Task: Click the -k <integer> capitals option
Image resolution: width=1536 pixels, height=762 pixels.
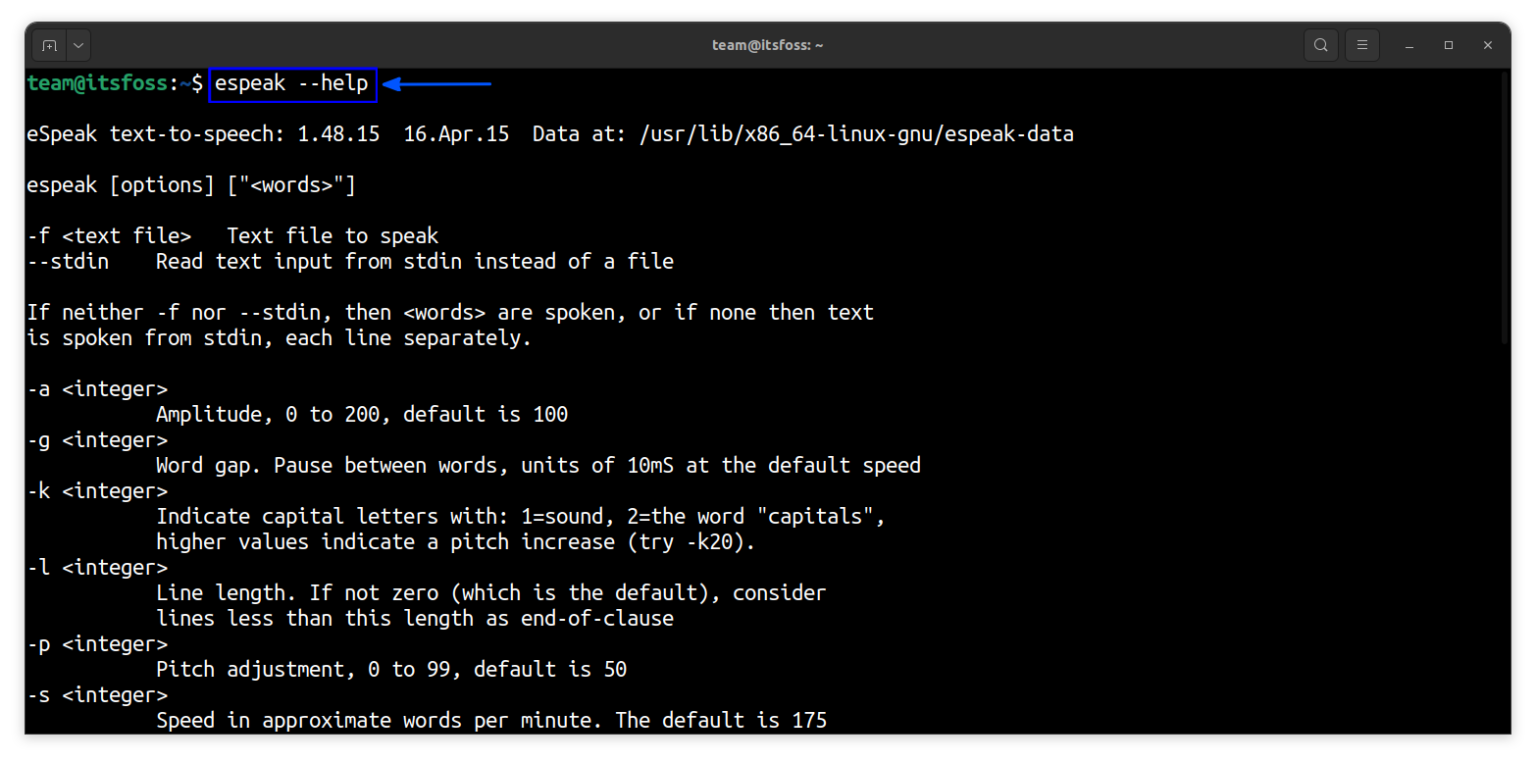Action: [98, 491]
